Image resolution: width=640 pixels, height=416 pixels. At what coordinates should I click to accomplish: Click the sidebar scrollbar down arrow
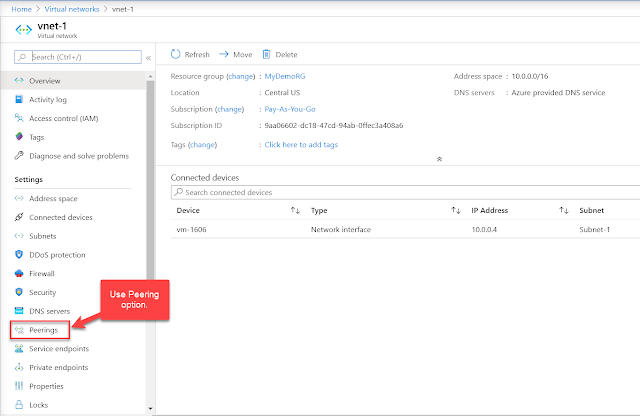(150, 408)
